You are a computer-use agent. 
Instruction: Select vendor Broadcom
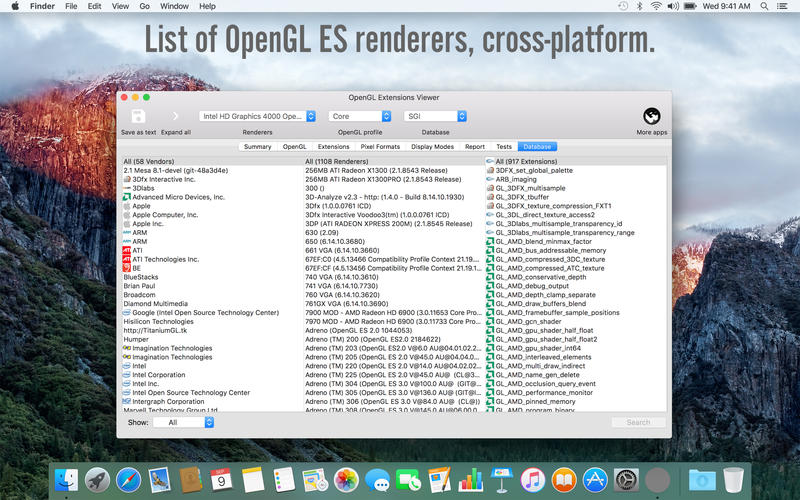tap(211, 295)
